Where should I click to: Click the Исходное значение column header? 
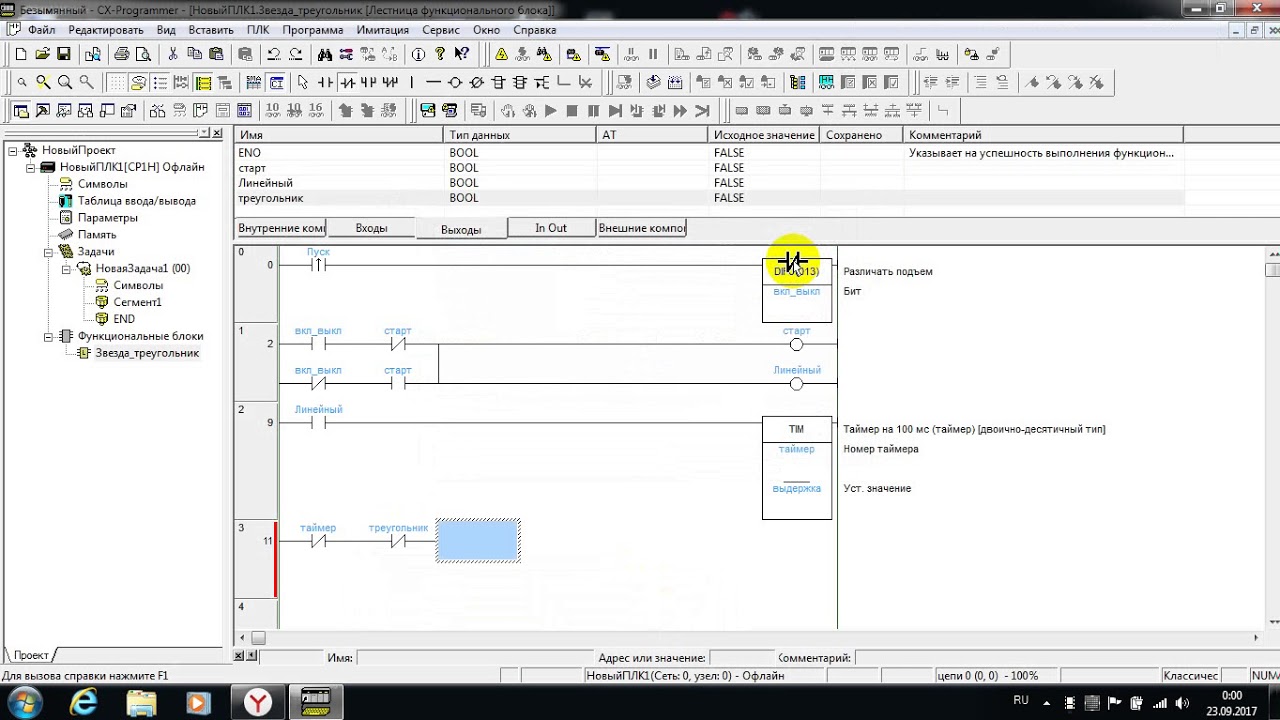[764, 134]
